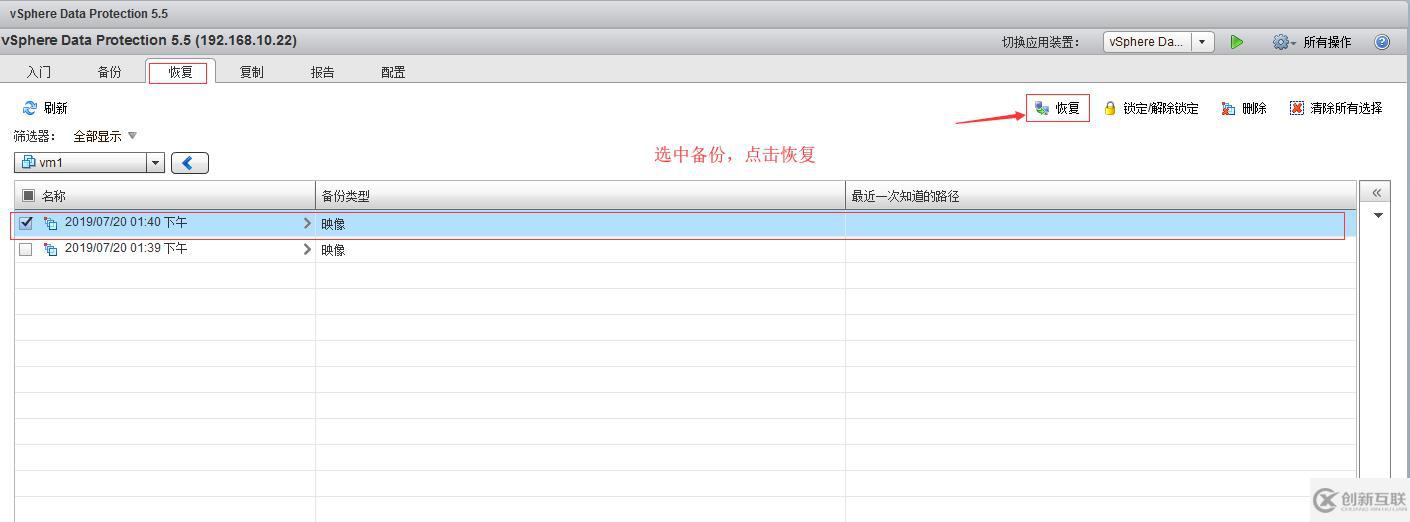Click the backup icon of 01:40 下午 row
Screen dimensions: 1410x522
click(51, 223)
